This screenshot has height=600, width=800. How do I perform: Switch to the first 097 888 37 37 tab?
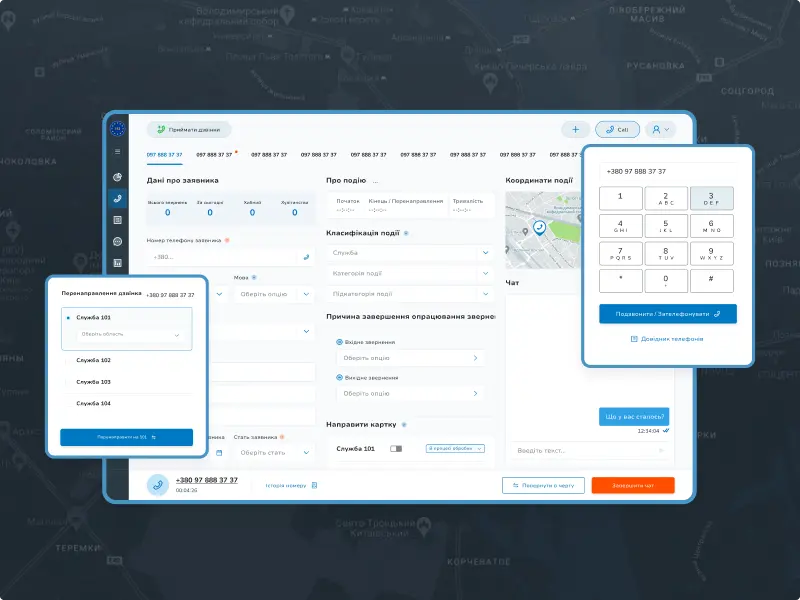(x=164, y=155)
